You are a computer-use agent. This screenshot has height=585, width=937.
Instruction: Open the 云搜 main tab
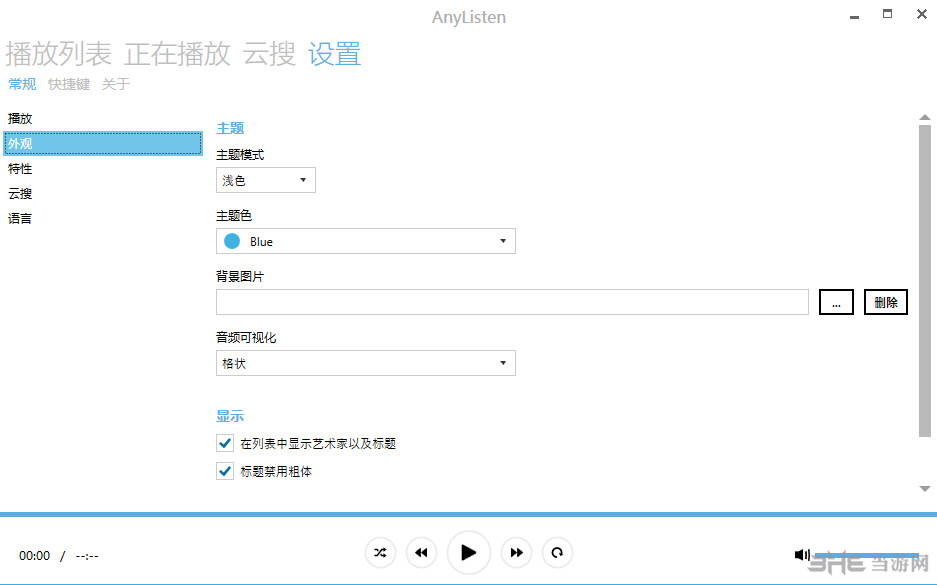(x=269, y=54)
